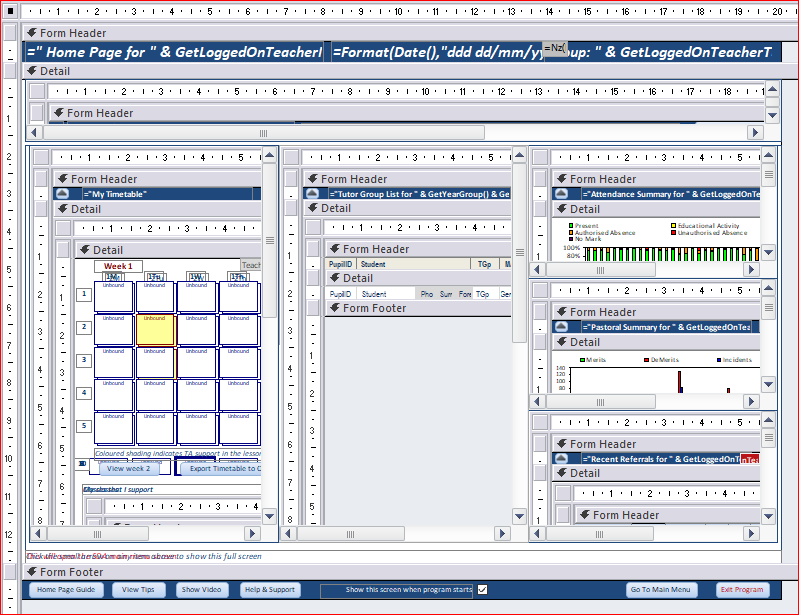This screenshot has width=799, height=615.
Task: Select the =Format(Date() text box in header
Action: pos(437,52)
